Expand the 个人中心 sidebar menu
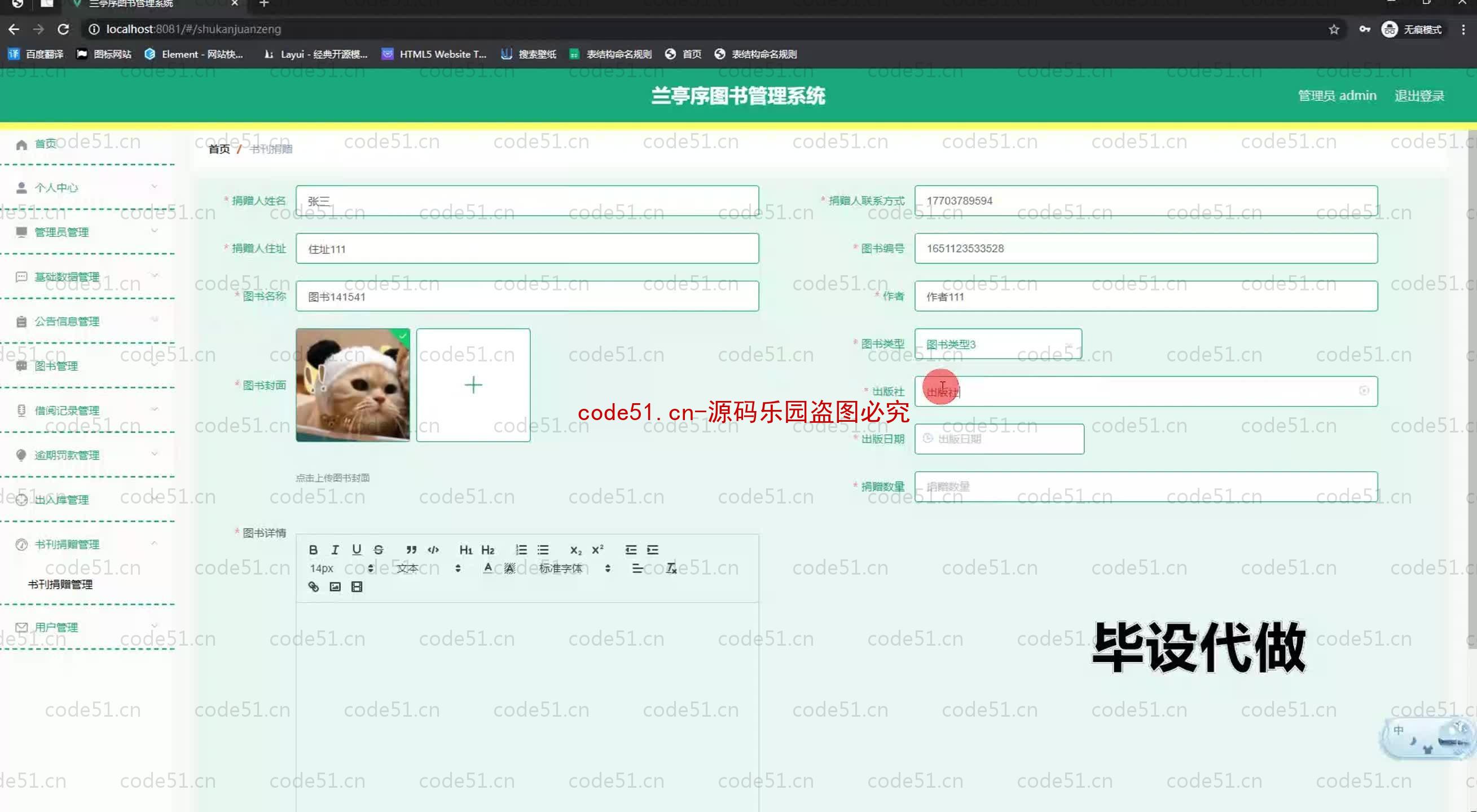This screenshot has width=1477, height=812. (87, 187)
